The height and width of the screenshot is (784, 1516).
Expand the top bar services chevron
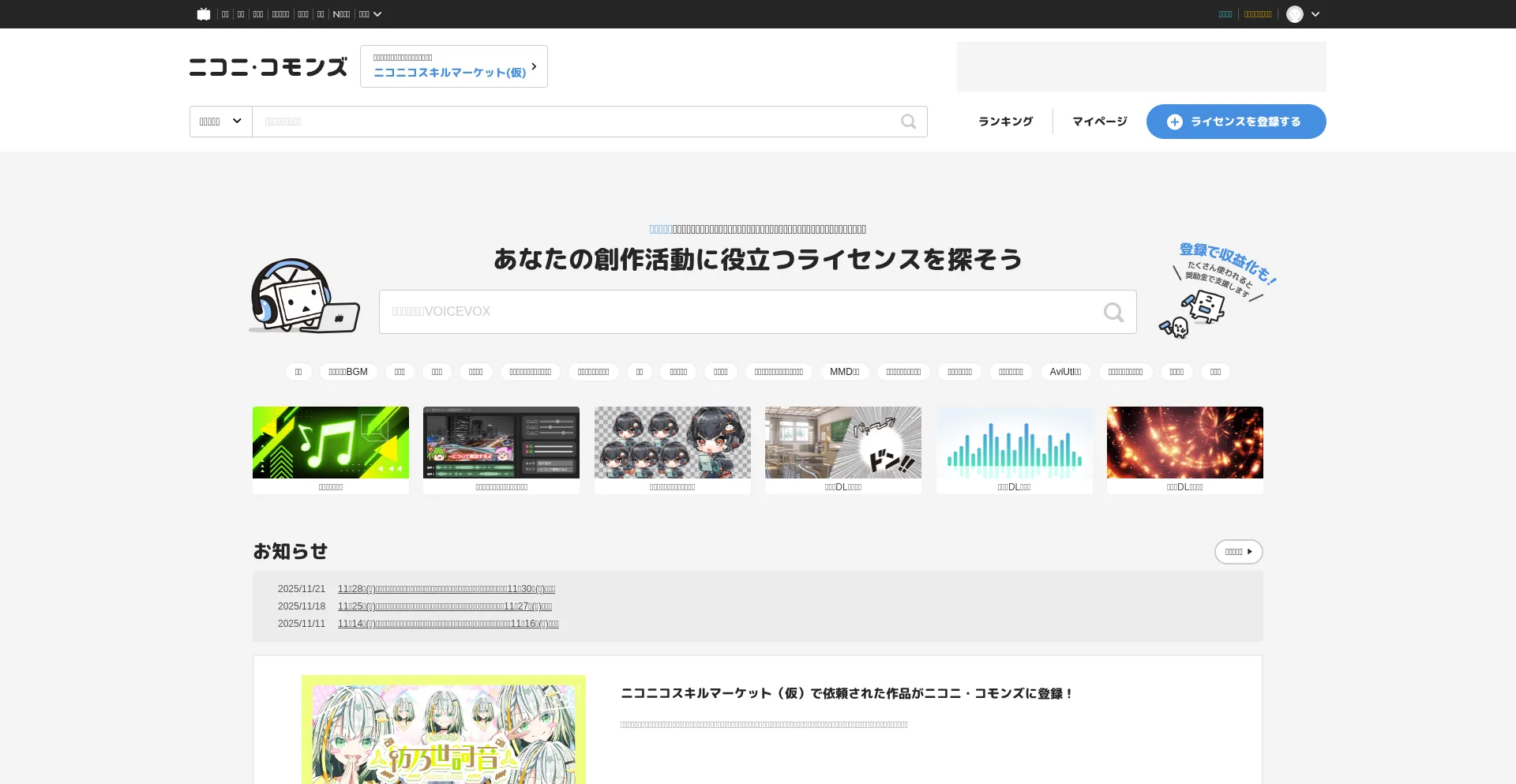(377, 14)
